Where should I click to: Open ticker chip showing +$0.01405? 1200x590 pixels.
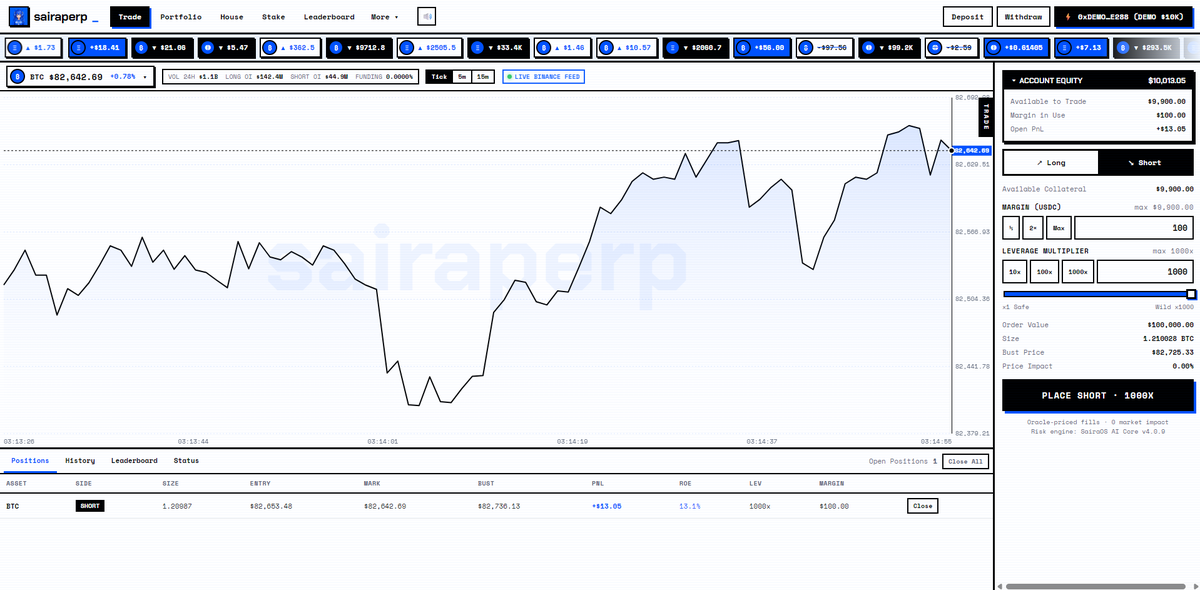click(1015, 47)
